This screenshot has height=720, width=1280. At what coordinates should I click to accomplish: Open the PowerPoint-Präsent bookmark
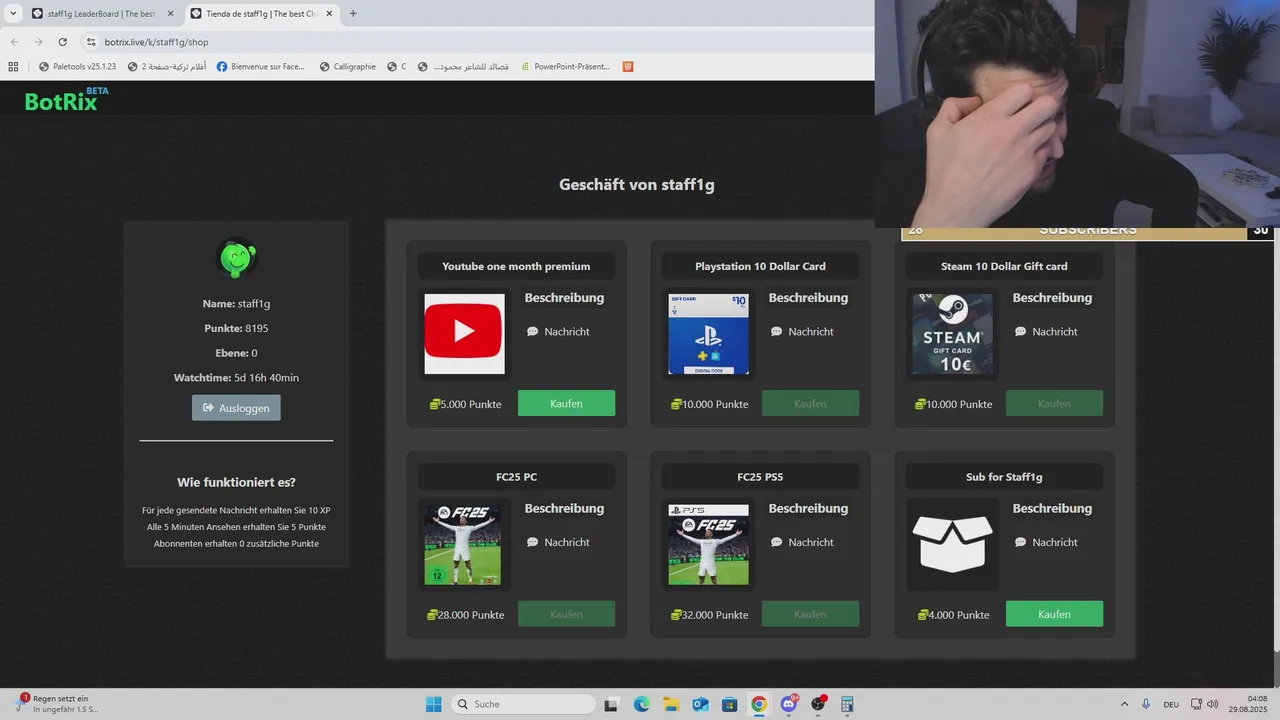pos(565,67)
